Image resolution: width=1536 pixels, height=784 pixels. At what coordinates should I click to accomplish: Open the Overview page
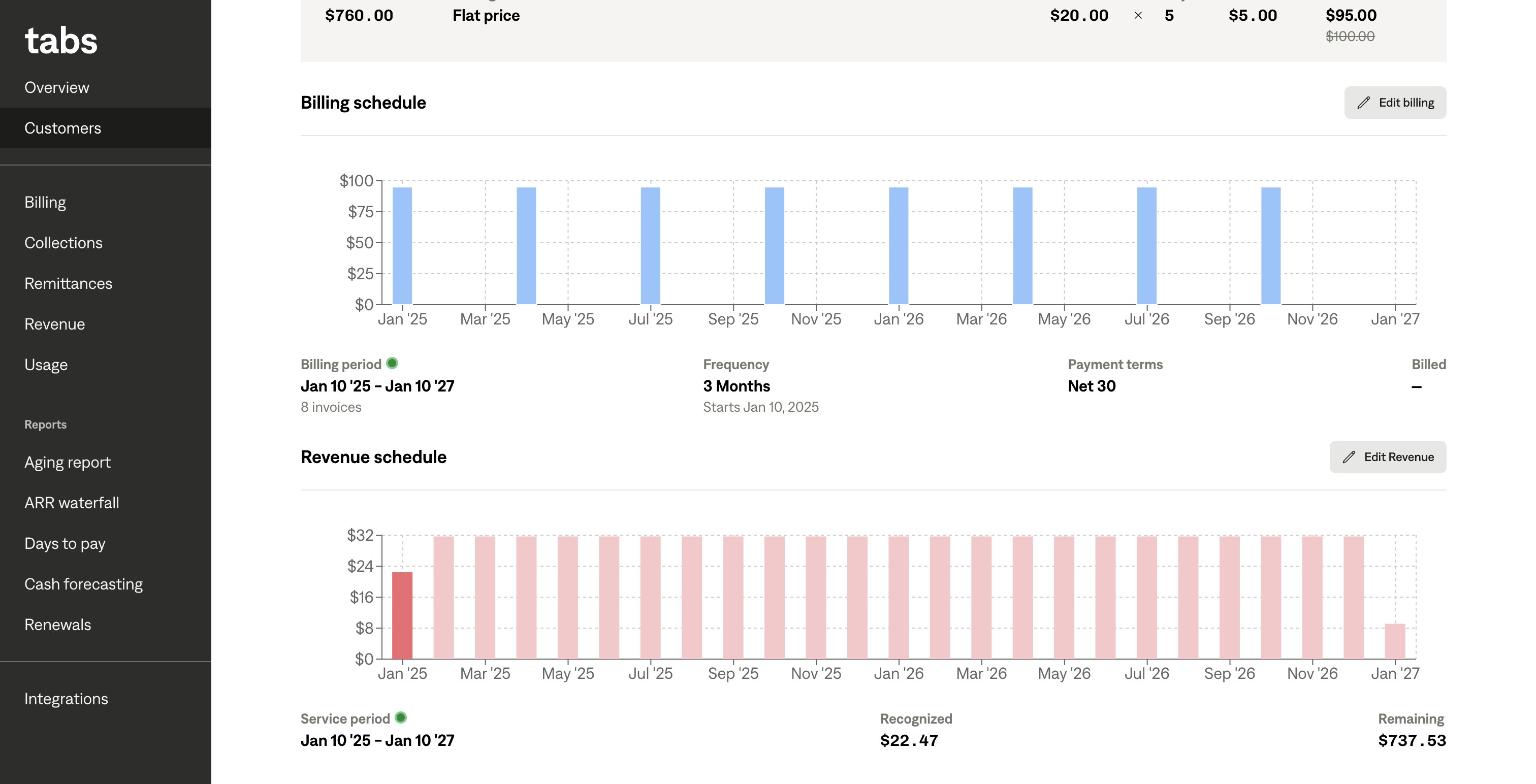tap(57, 87)
